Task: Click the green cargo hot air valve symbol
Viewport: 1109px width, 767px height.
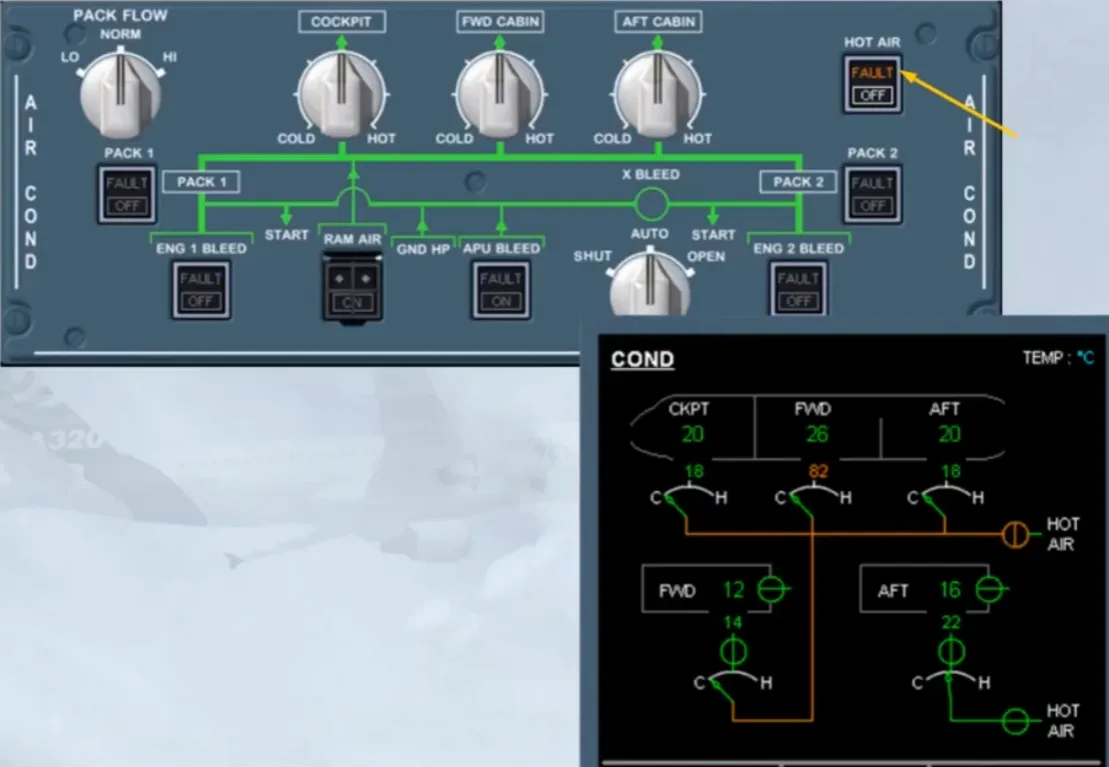Action: (1016, 721)
